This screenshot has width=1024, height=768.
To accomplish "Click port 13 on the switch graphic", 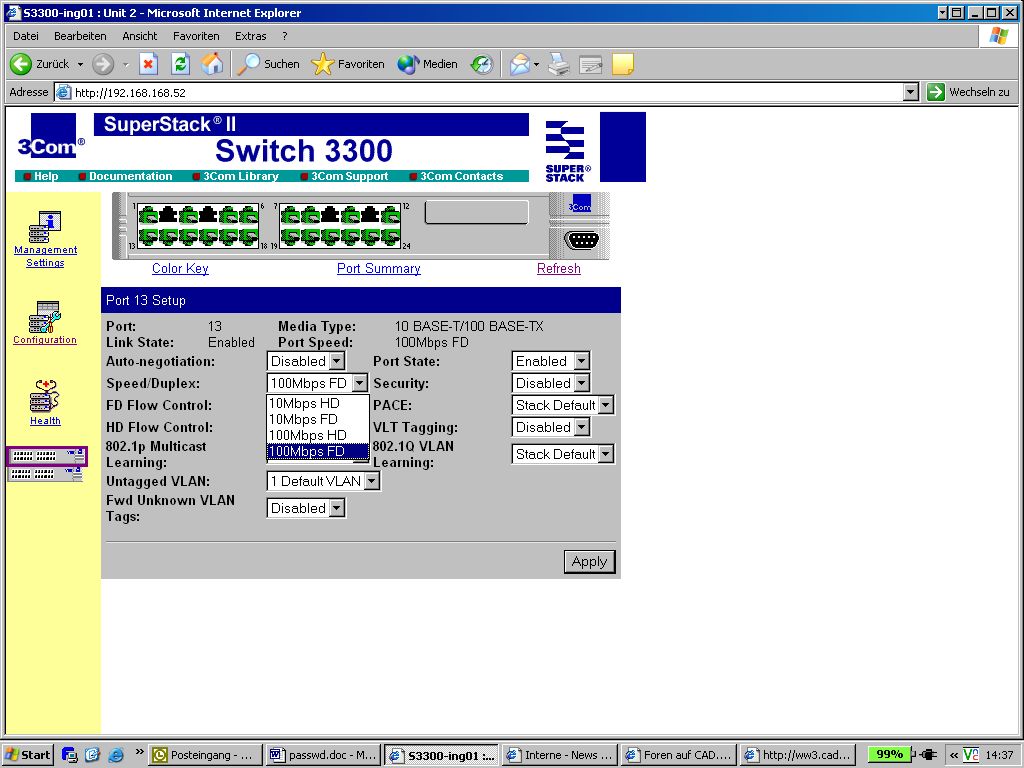I will [x=148, y=236].
